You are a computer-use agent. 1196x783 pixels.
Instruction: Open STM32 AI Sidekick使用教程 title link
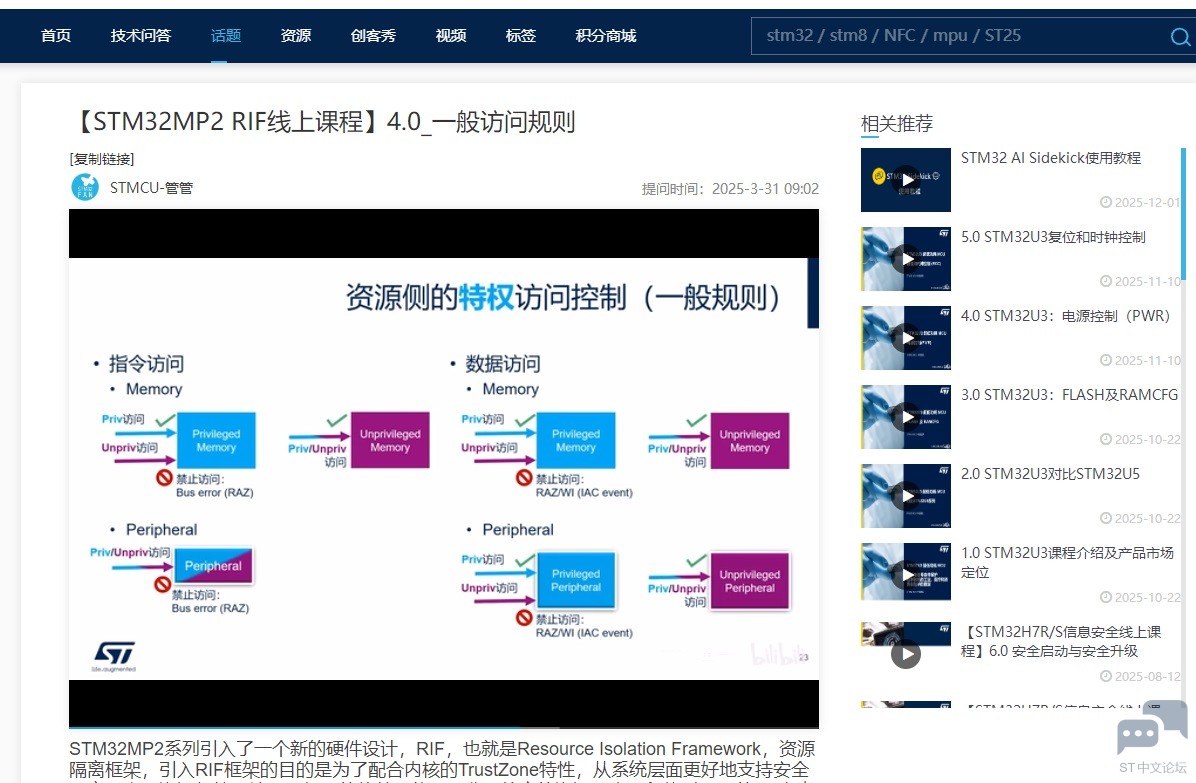click(1050, 158)
